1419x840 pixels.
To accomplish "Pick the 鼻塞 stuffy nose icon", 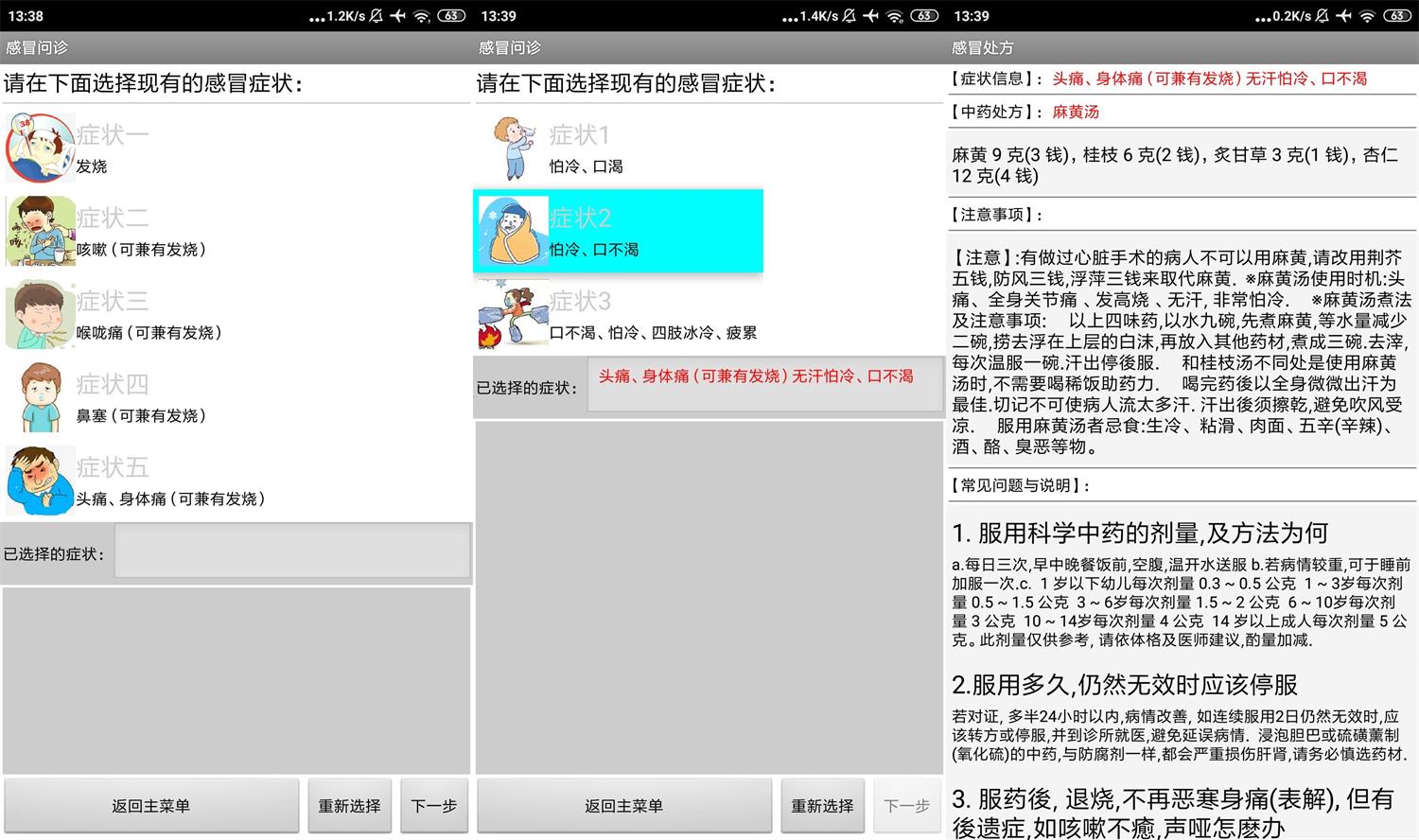I will [40, 398].
